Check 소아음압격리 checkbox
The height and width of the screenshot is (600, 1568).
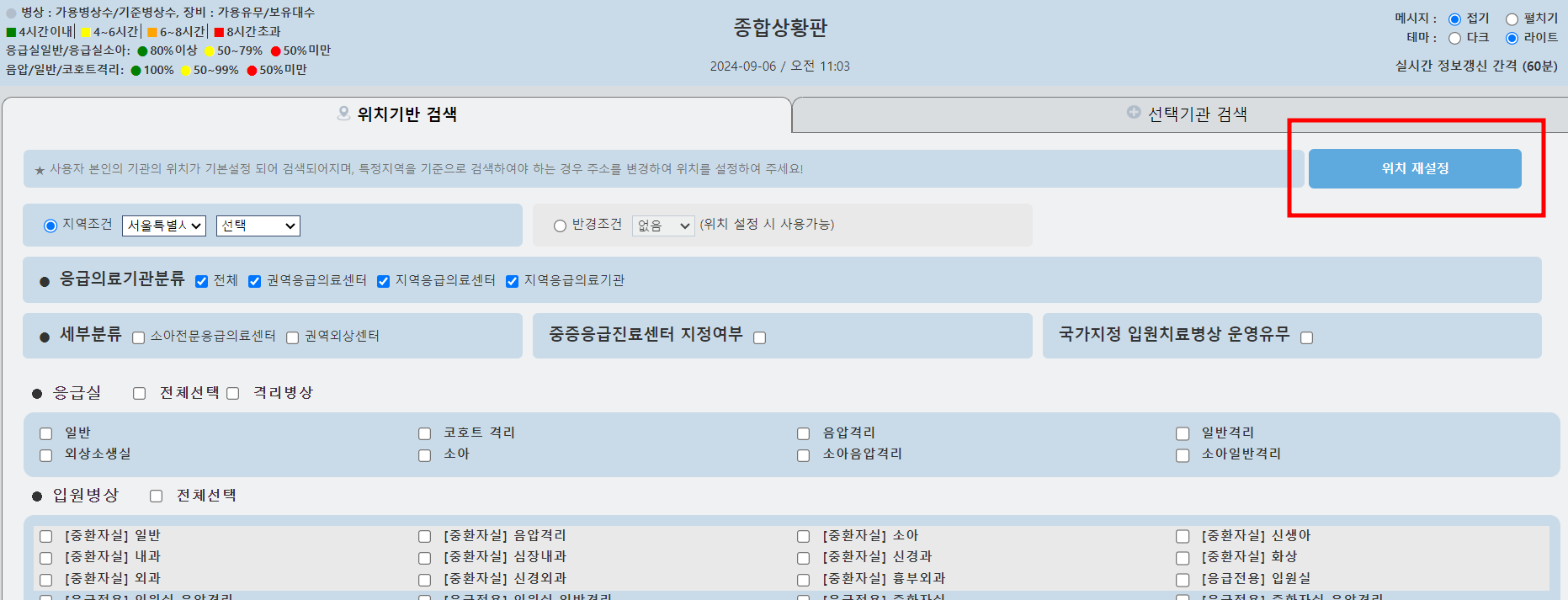pos(804,455)
